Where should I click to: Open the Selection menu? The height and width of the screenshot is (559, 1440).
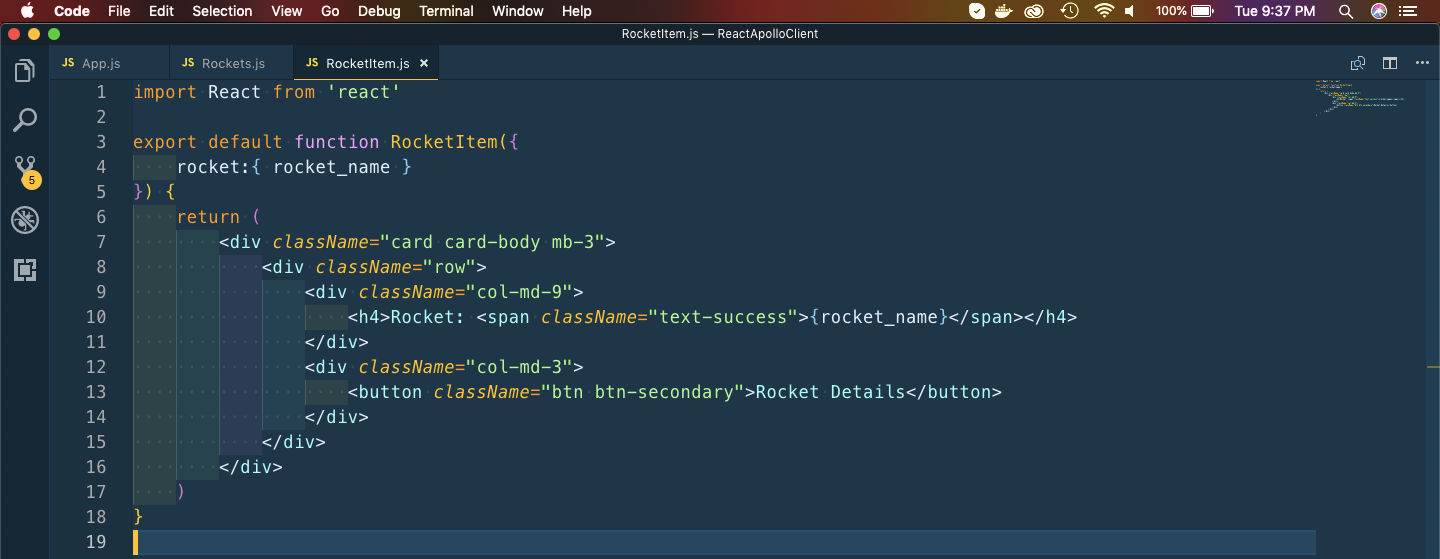pos(222,11)
